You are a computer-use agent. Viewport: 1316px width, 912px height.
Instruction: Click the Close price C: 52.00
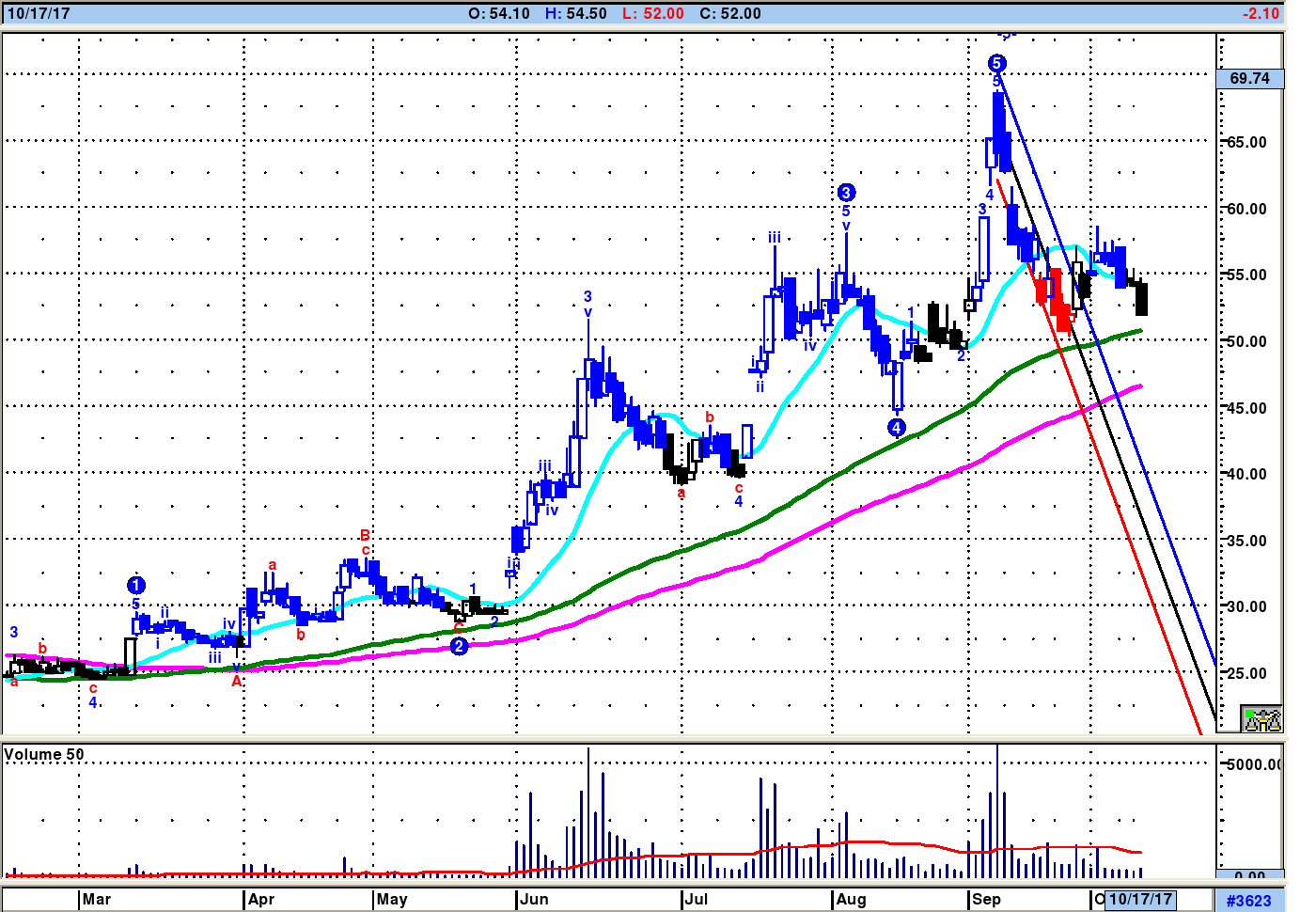click(x=730, y=13)
